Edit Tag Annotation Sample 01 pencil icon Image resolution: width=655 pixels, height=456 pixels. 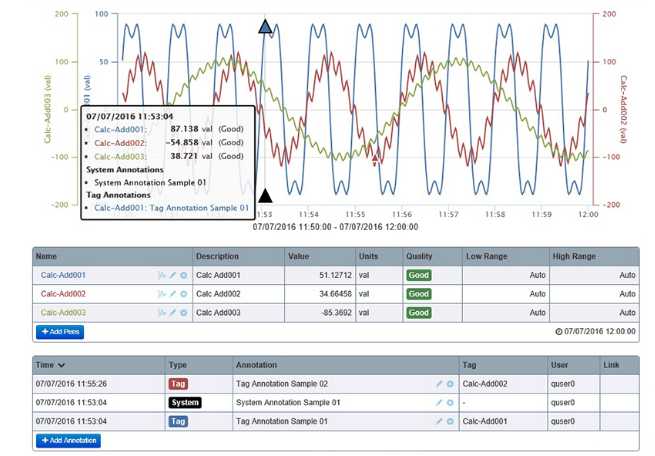439,421
